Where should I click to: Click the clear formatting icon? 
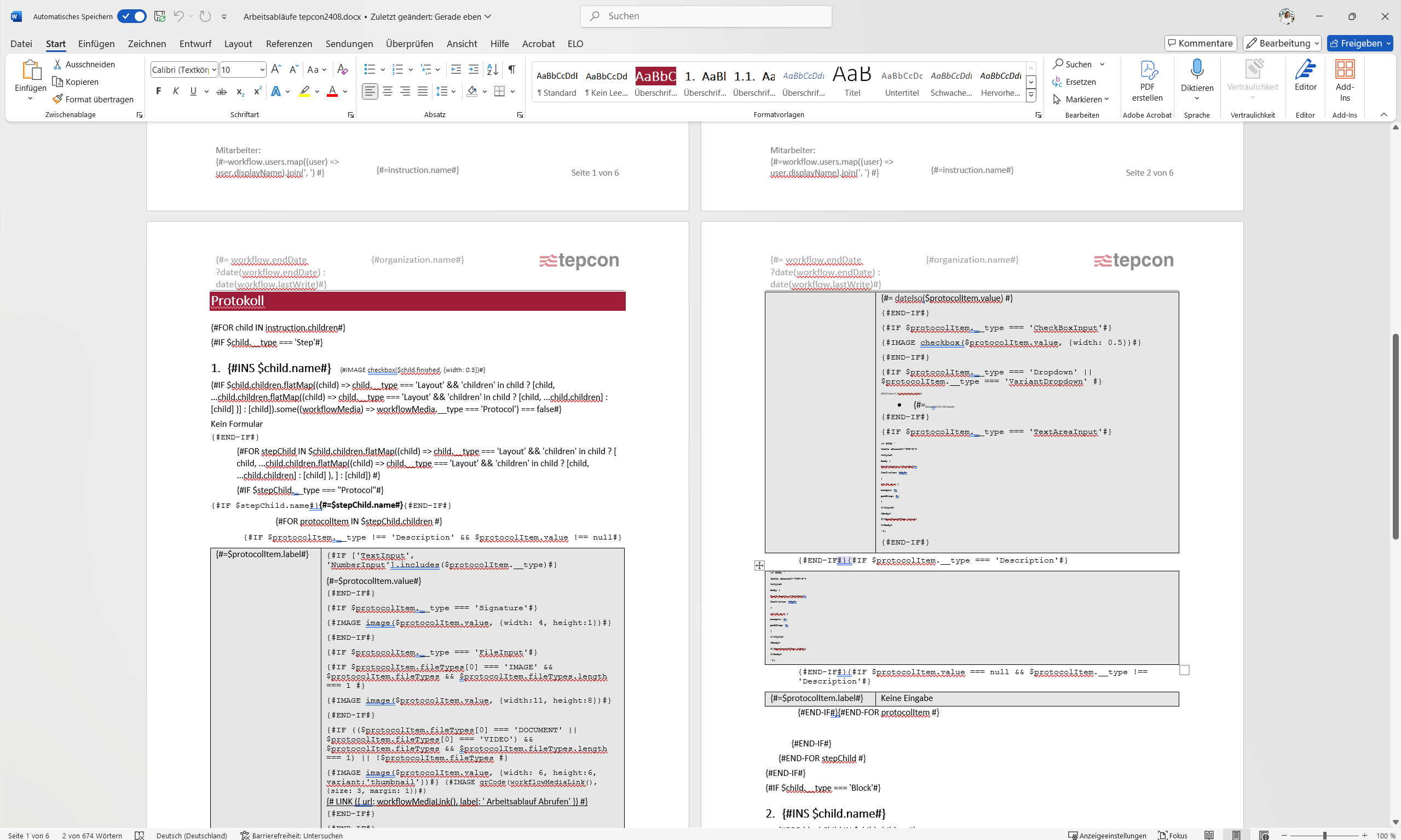[342, 69]
